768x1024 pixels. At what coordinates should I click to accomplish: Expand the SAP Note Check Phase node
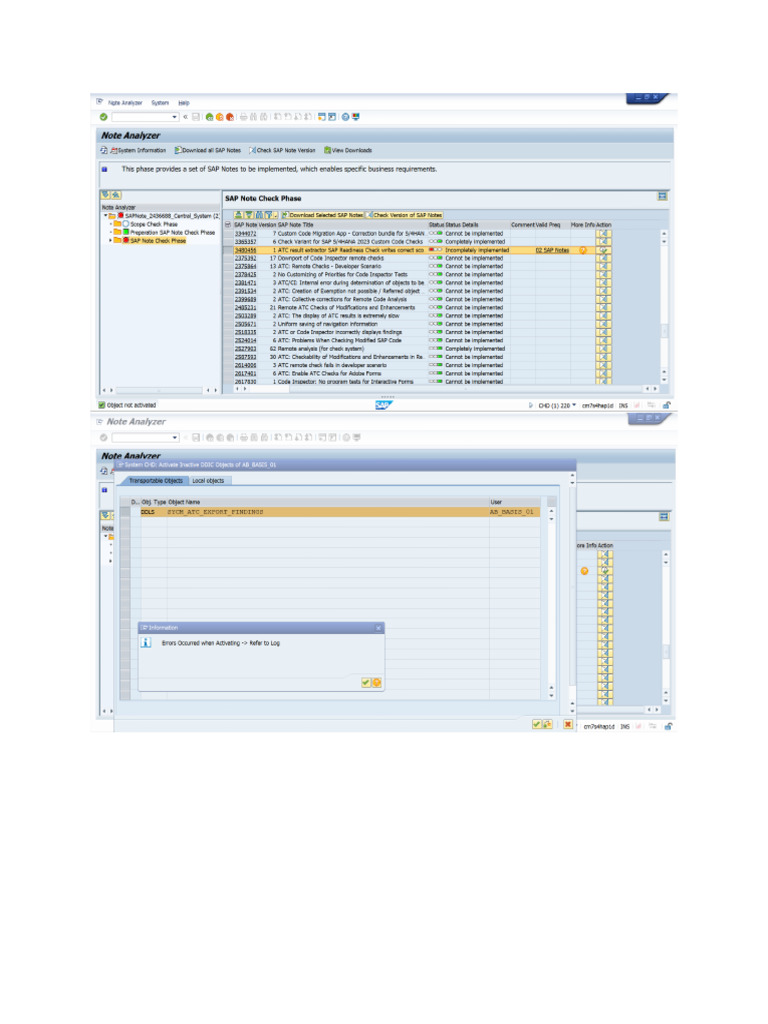tap(110, 240)
